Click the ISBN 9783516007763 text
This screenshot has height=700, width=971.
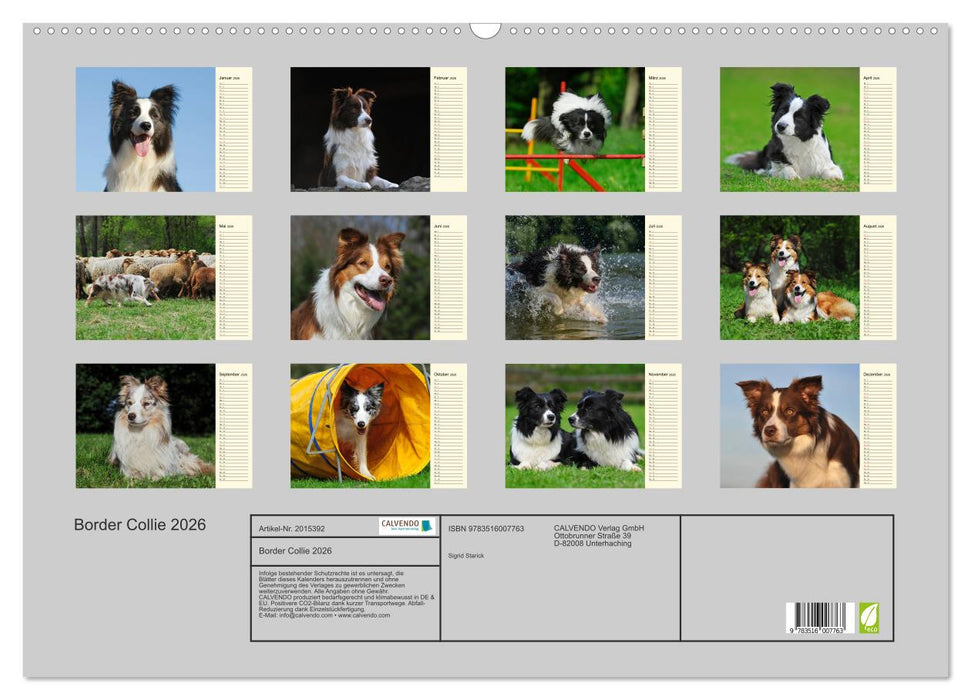coord(486,528)
